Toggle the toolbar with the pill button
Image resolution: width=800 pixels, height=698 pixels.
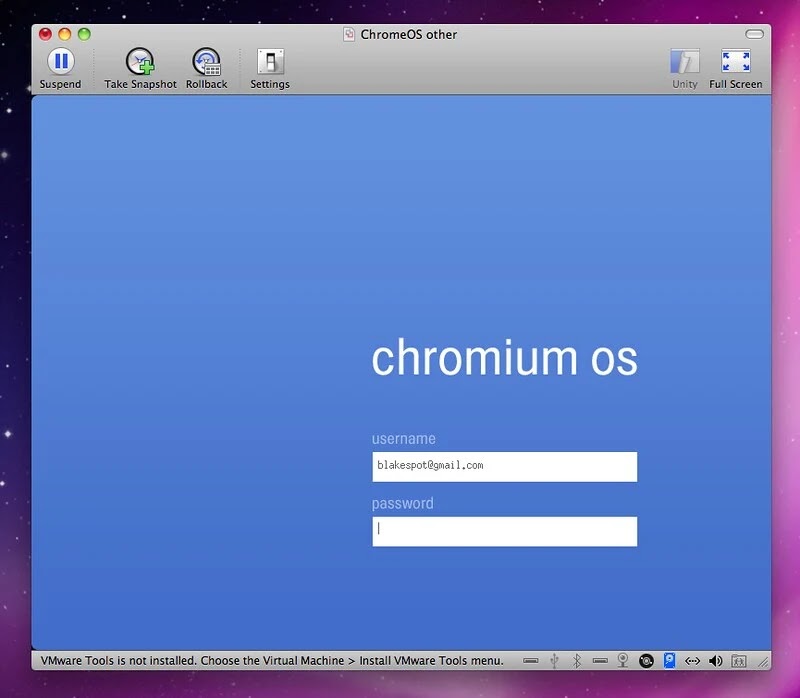755,34
